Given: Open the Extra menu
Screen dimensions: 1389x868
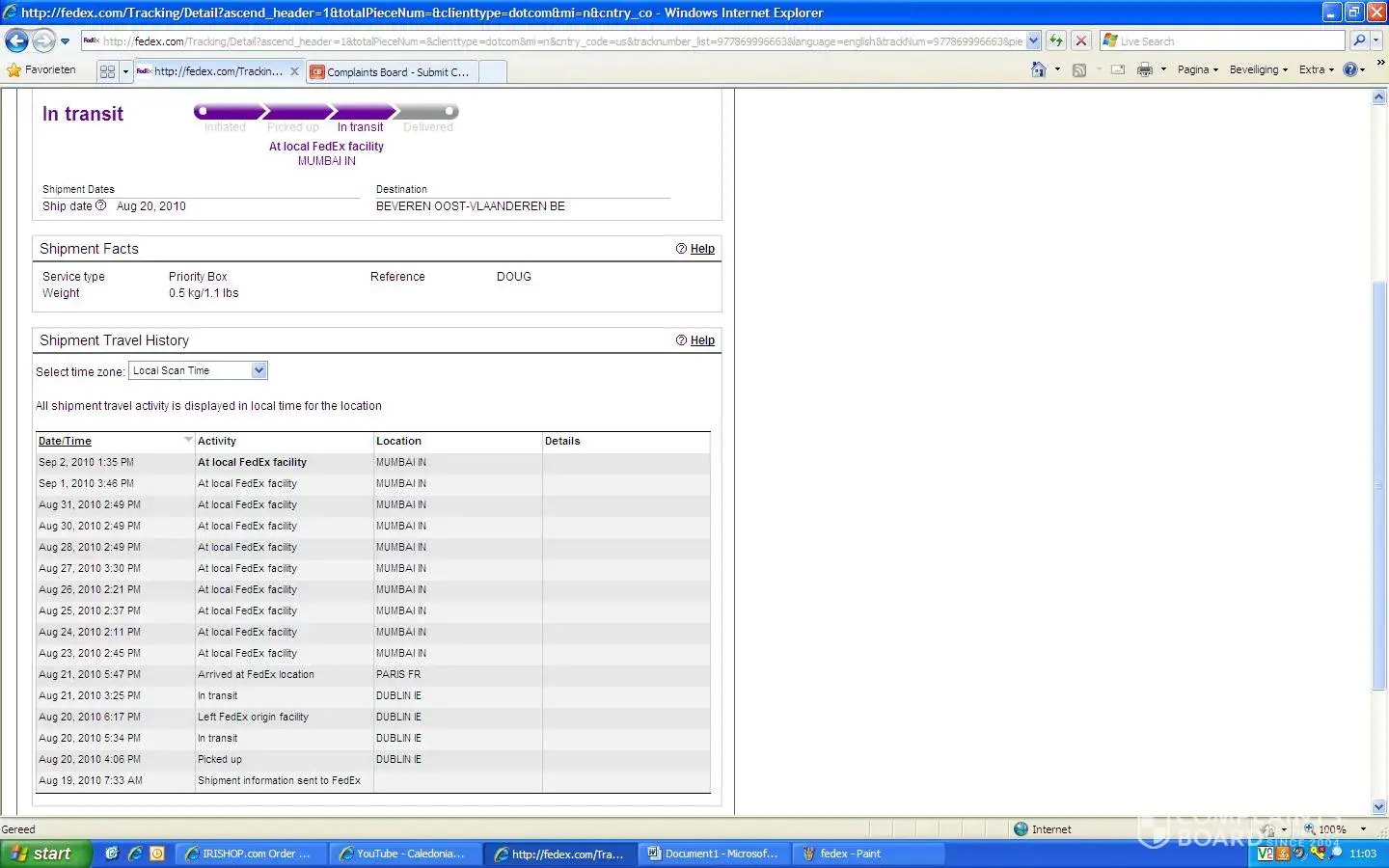Looking at the screenshot, I should click(x=1316, y=69).
